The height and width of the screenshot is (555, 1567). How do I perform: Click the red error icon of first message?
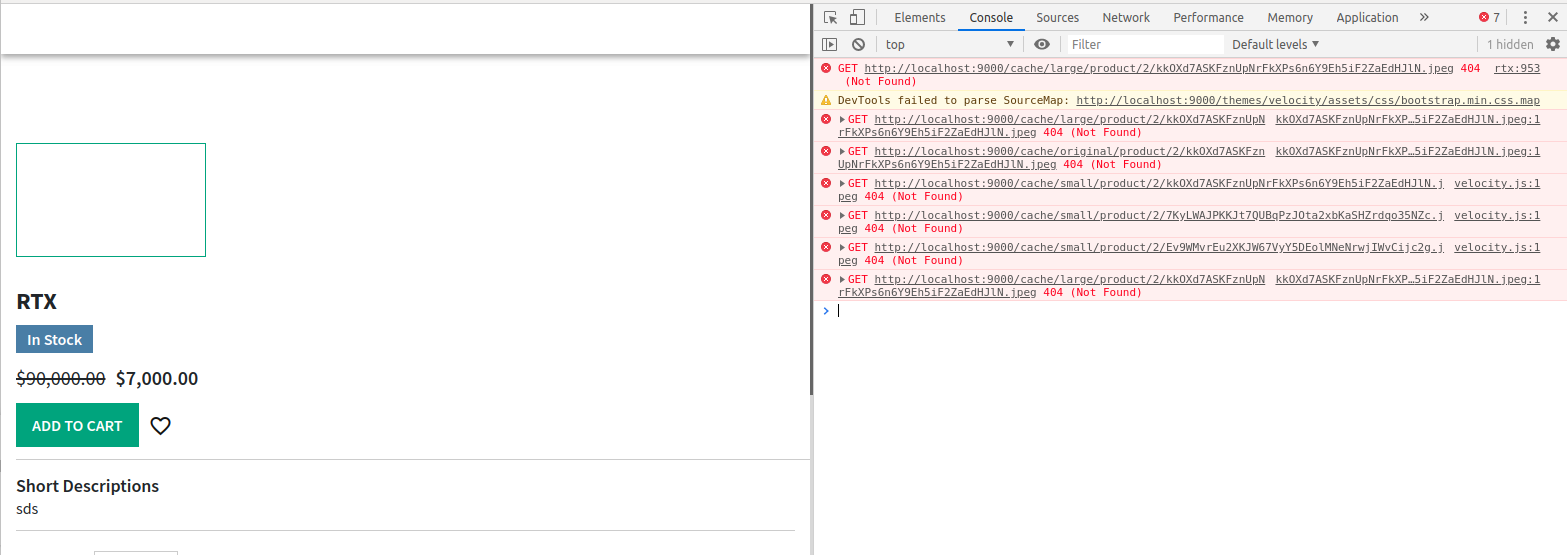[x=826, y=68]
